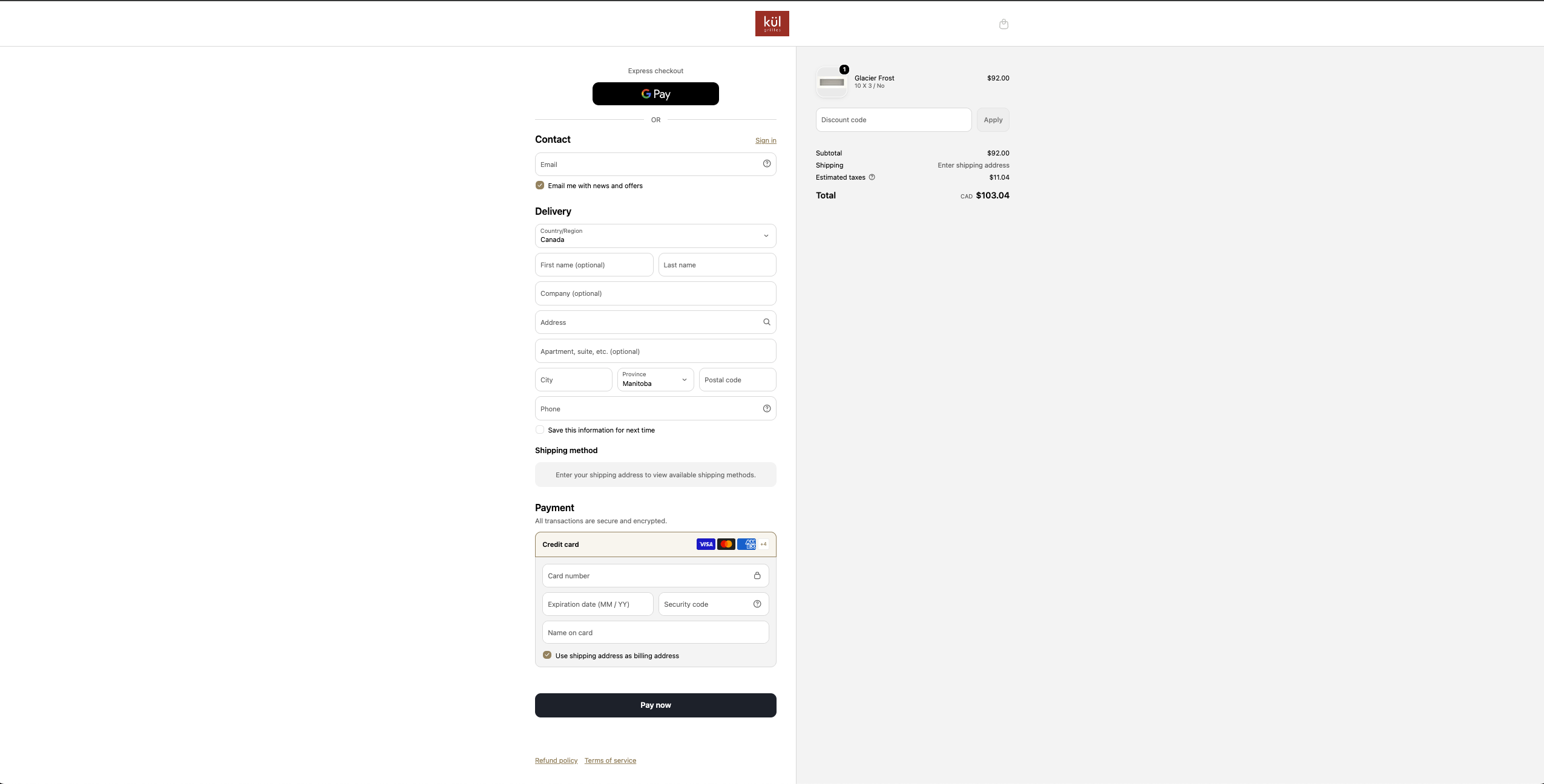The image size is (1544, 784).
Task: Show the +4 more card types
Action: [x=764, y=544]
